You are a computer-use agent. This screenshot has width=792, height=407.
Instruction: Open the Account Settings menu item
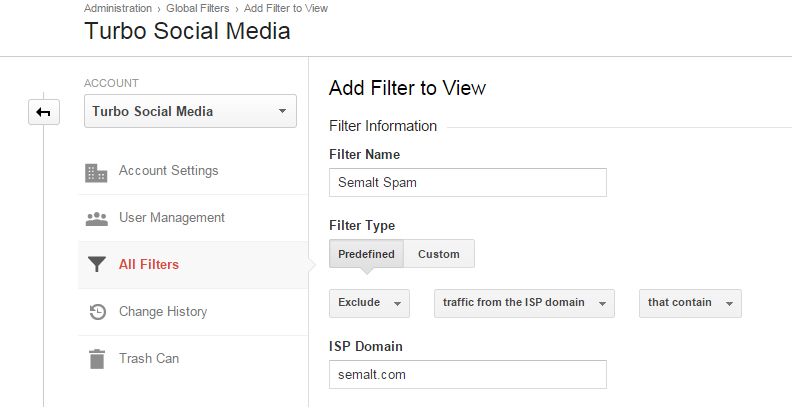(x=168, y=171)
